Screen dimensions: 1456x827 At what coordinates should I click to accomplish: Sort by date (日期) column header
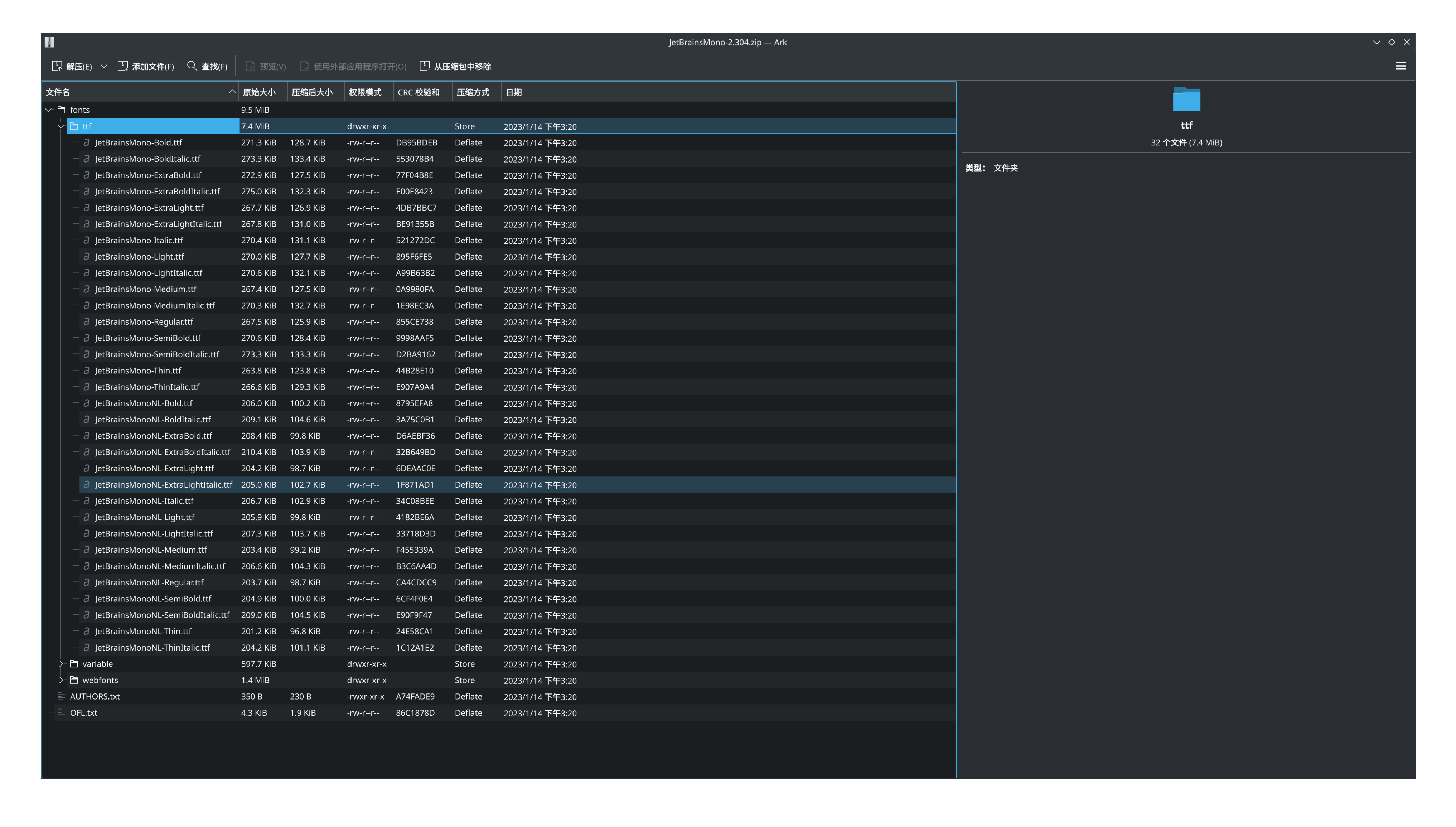point(728,92)
